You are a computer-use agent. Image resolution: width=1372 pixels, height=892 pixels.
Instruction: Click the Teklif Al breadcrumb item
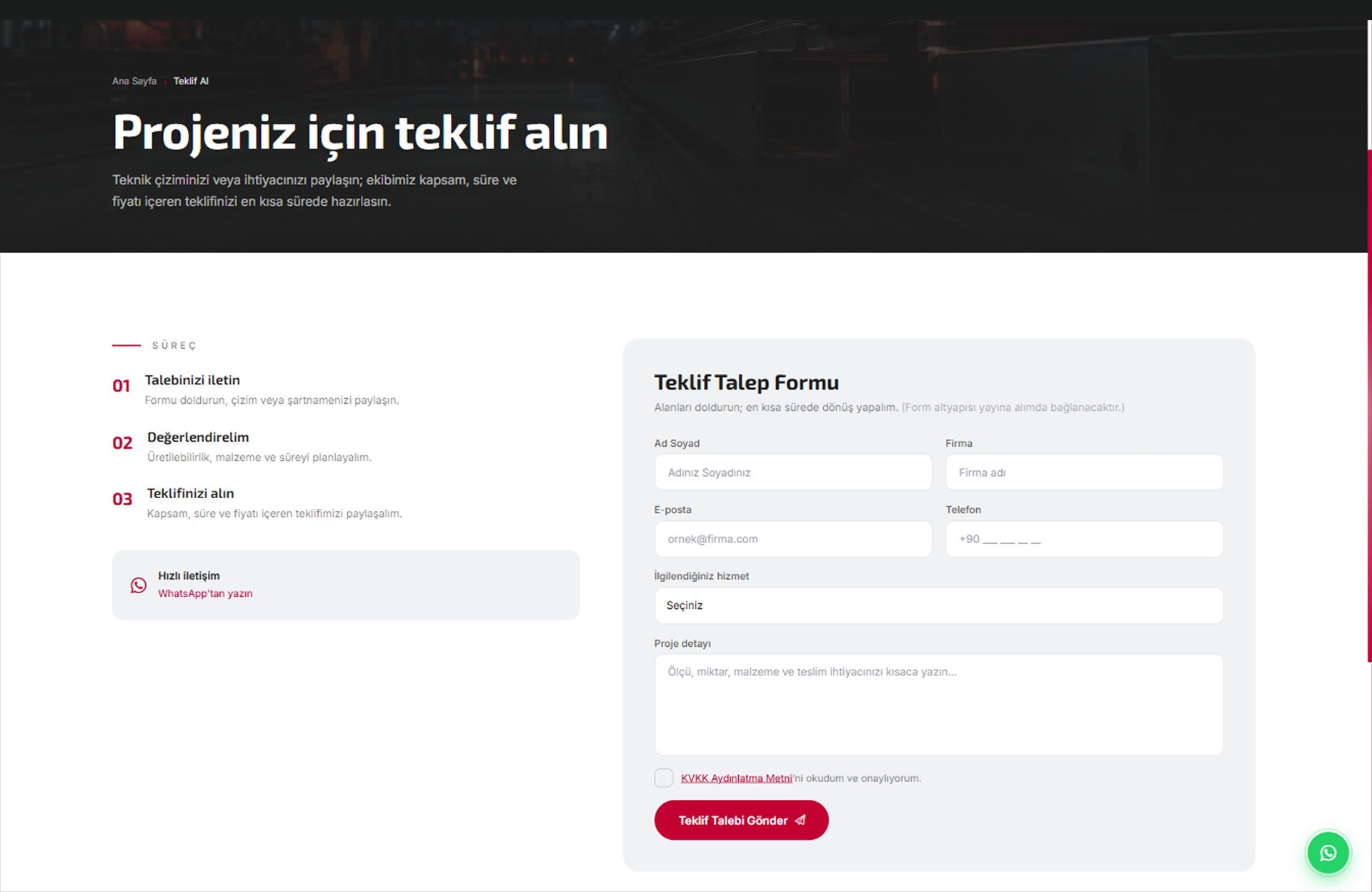(x=191, y=81)
